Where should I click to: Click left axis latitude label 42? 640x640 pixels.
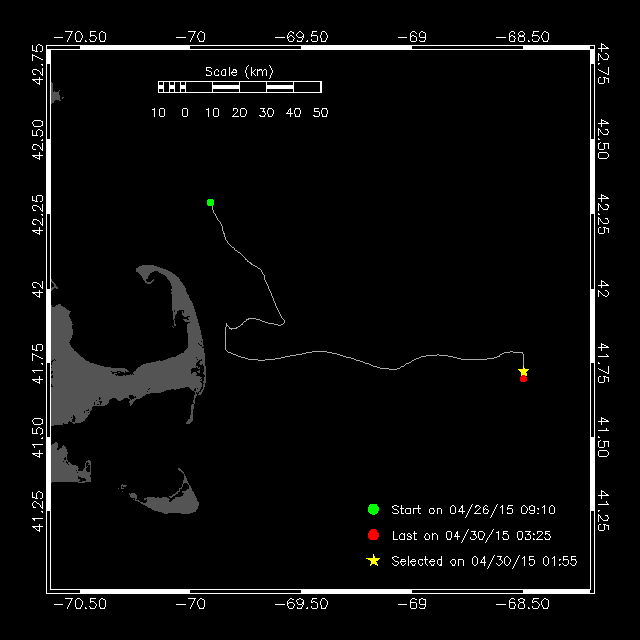pos(38,289)
